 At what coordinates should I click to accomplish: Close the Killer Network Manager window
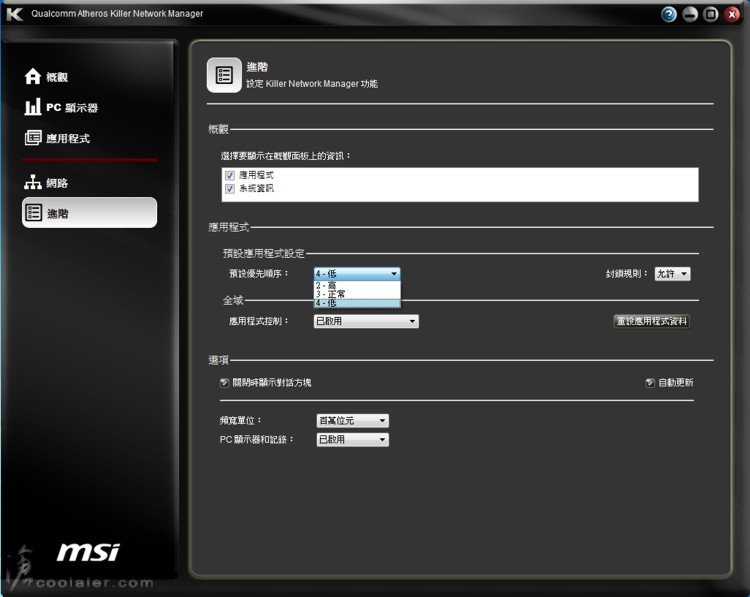[732, 14]
